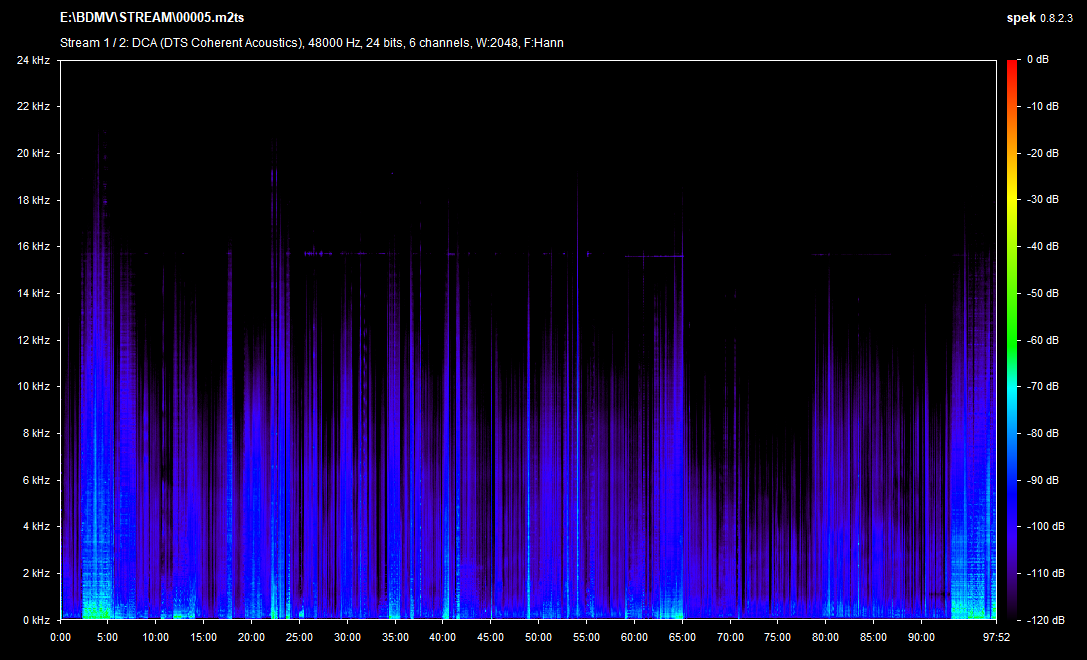Viewport: 1087px width, 660px height.
Task: Click the 10 kHz frequency axis label
Action: point(33,386)
